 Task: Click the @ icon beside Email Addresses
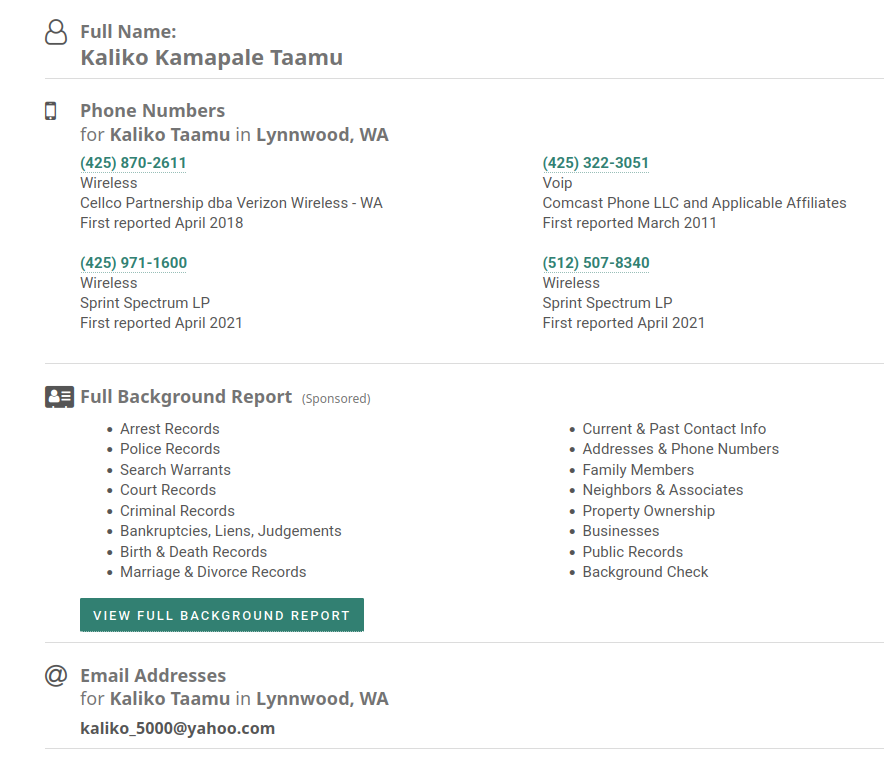56,676
